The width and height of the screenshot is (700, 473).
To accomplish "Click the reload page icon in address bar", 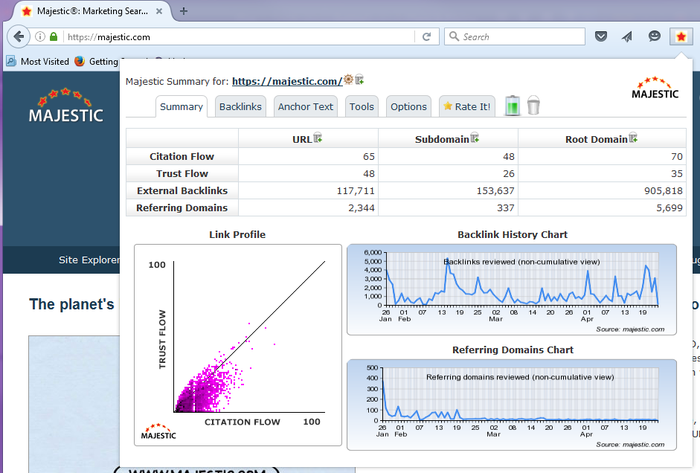I will (x=427, y=36).
